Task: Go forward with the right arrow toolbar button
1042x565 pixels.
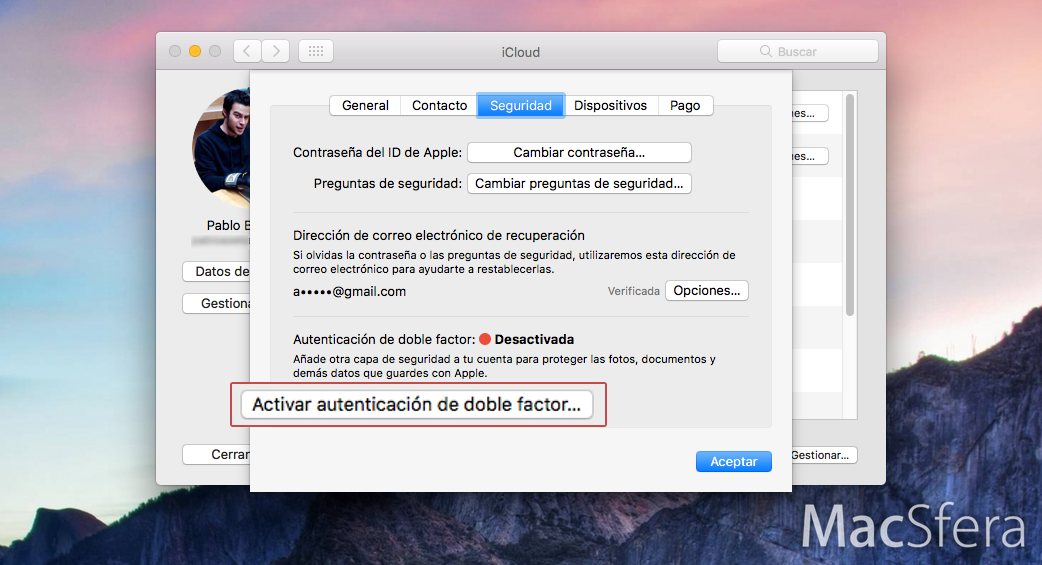Action: click(276, 51)
